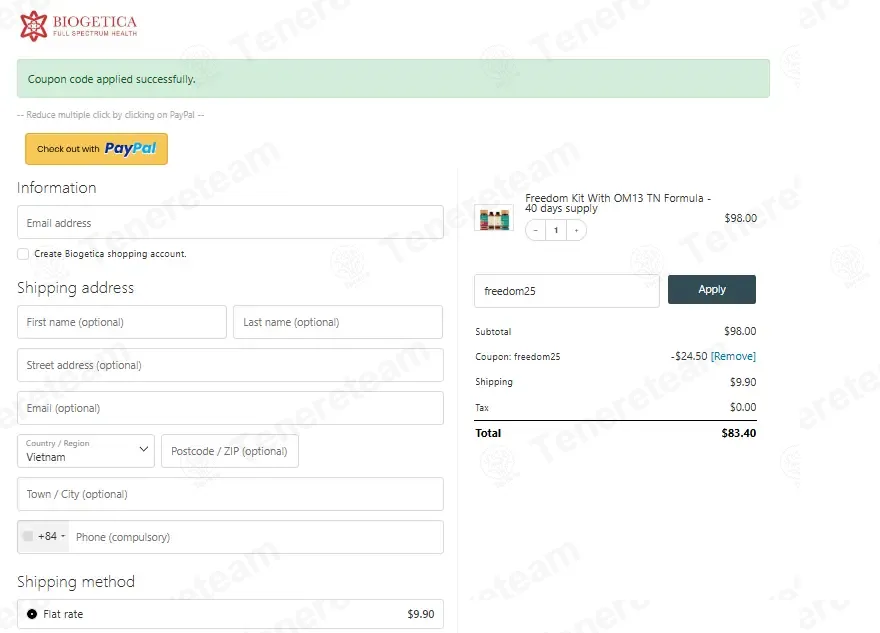Viewport: 880px width, 633px height.
Task: Check out with PayPal button
Action: tap(97, 149)
